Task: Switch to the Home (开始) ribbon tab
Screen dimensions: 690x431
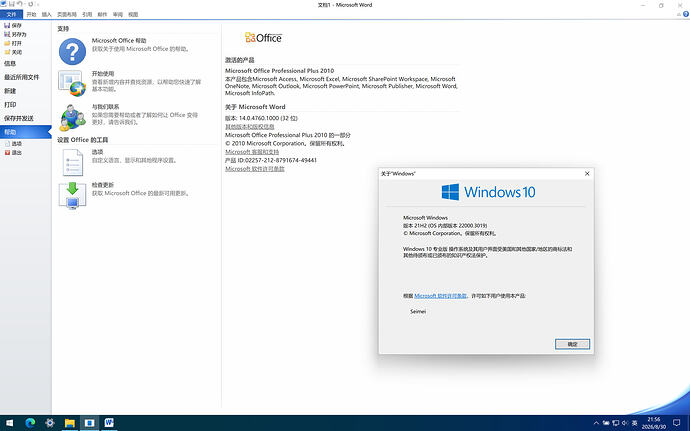Action: tap(31, 15)
